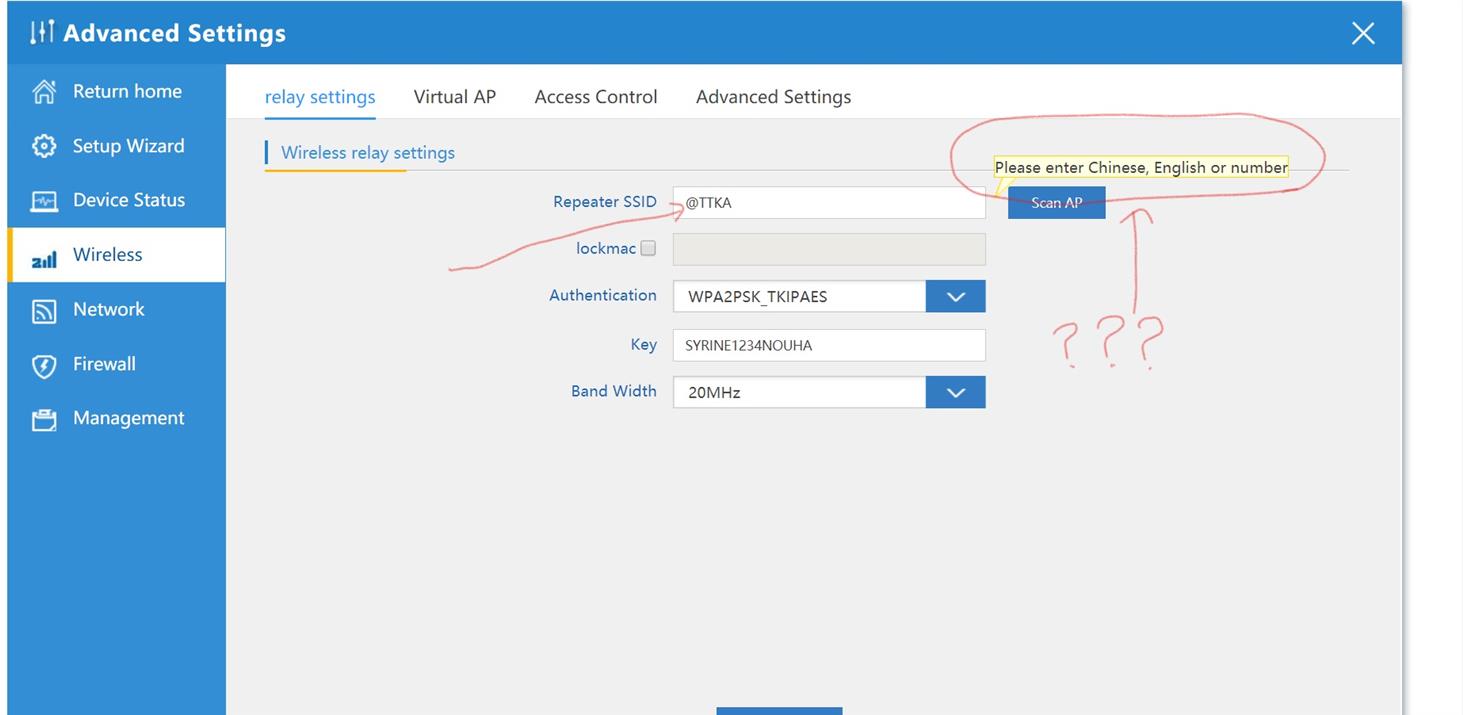This screenshot has width=1463, height=715.
Task: Click the Device Status monitor icon
Action: tap(44, 201)
